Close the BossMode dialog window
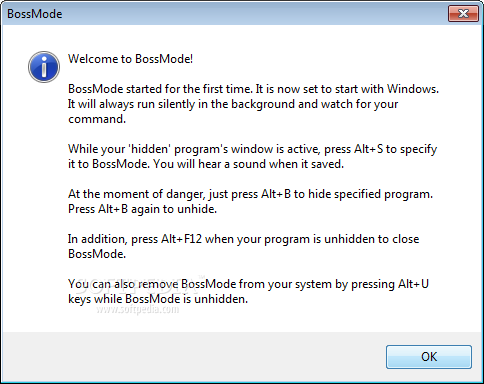Image resolution: width=484 pixels, height=384 pixels. coord(463,14)
